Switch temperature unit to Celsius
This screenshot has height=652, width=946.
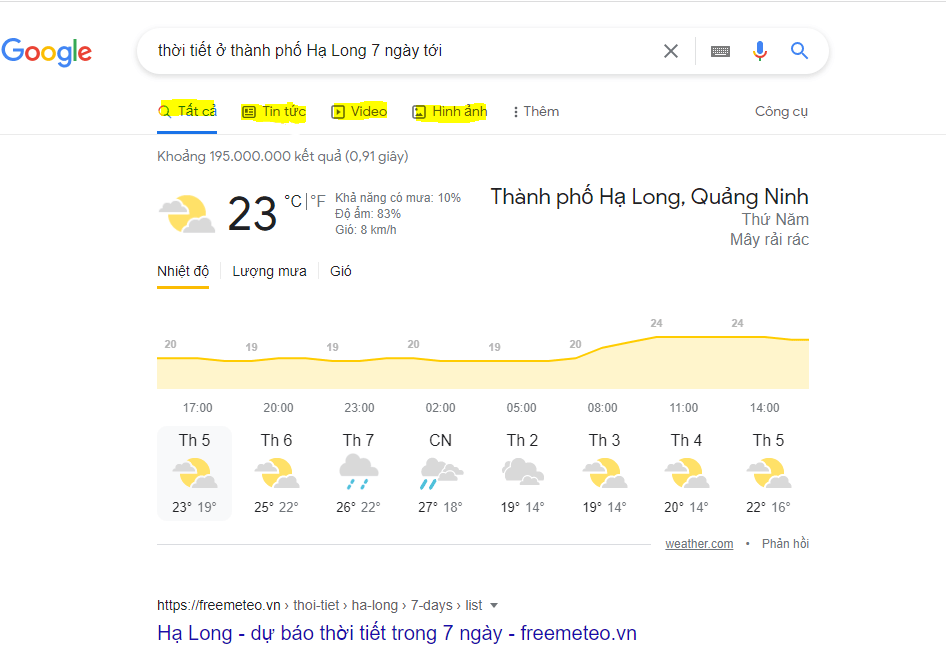click(x=293, y=201)
